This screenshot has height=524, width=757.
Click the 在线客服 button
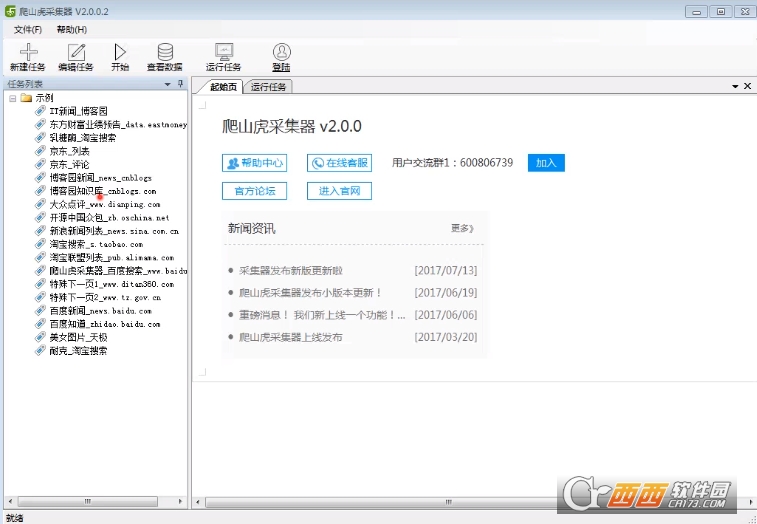pyautogui.click(x=339, y=163)
